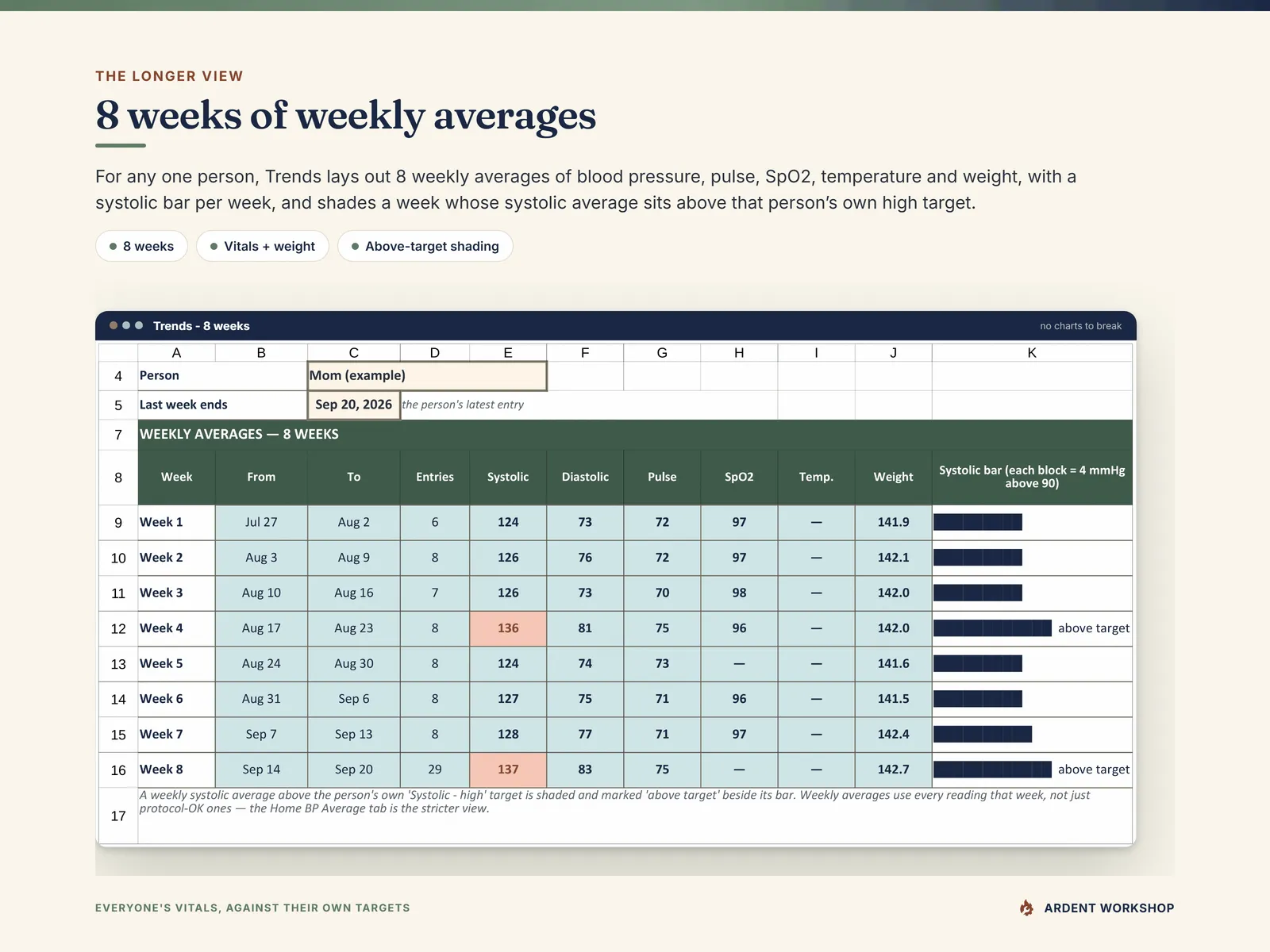Click the 'Entries' column heading cell
Screen dimensions: 1270x952
point(435,477)
